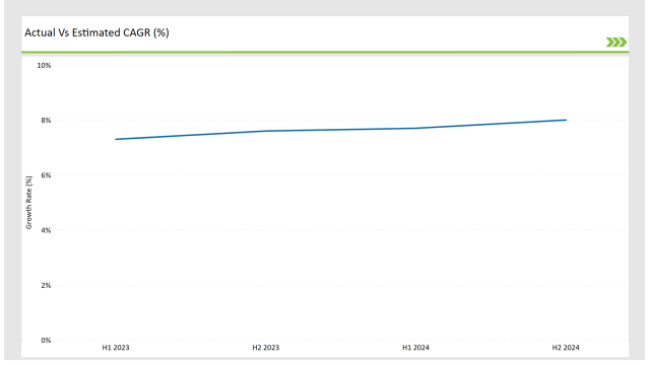Click the 6% y-axis tick label
The height and width of the screenshot is (365, 650).
[46, 175]
